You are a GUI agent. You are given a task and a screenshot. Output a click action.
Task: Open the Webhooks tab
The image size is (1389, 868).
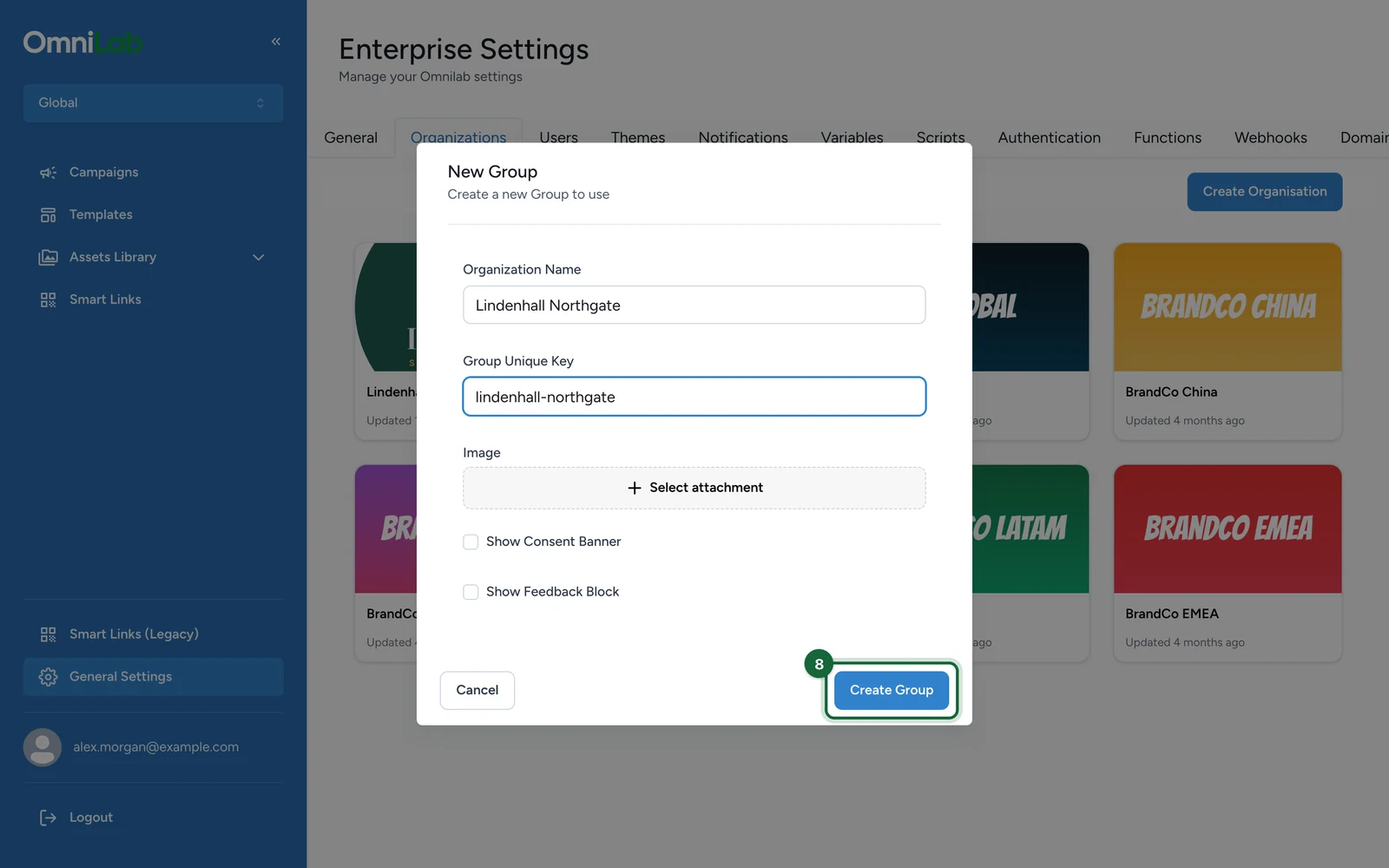tap(1270, 138)
